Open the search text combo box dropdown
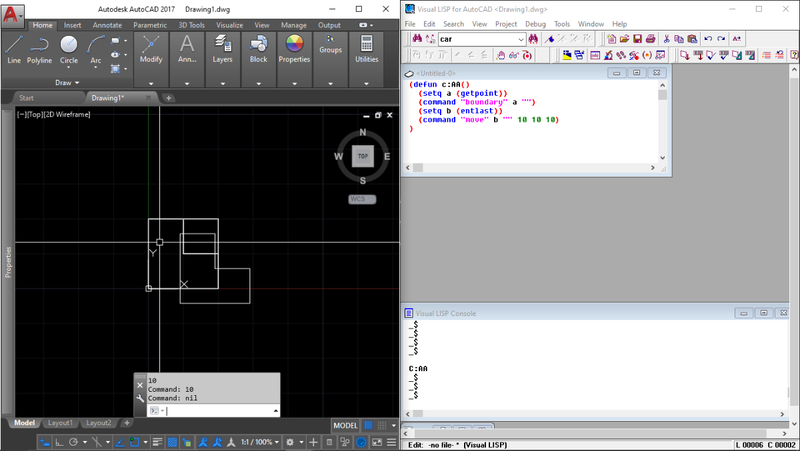Image resolution: width=800 pixels, height=451 pixels. tap(521, 39)
